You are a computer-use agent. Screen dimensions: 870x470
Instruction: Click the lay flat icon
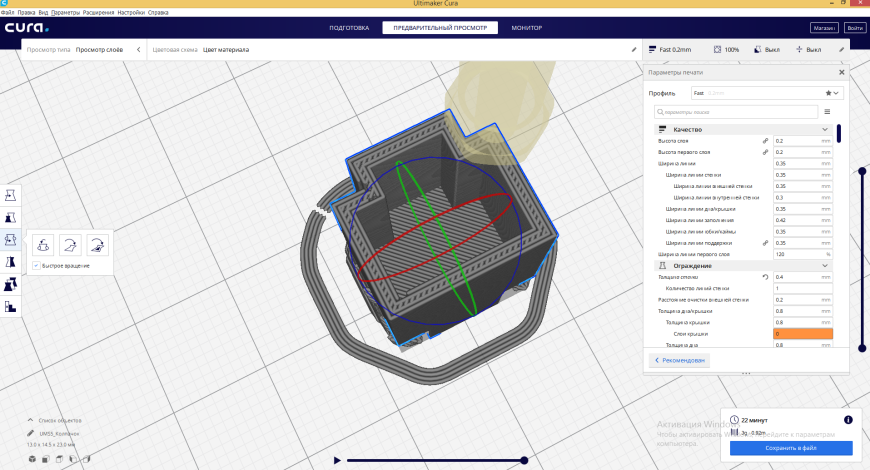click(70, 245)
